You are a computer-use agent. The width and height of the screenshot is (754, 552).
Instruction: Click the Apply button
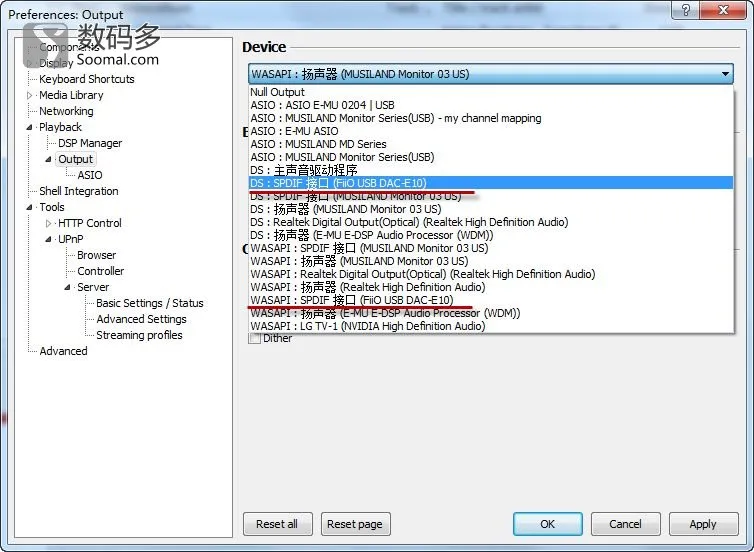coord(704,524)
